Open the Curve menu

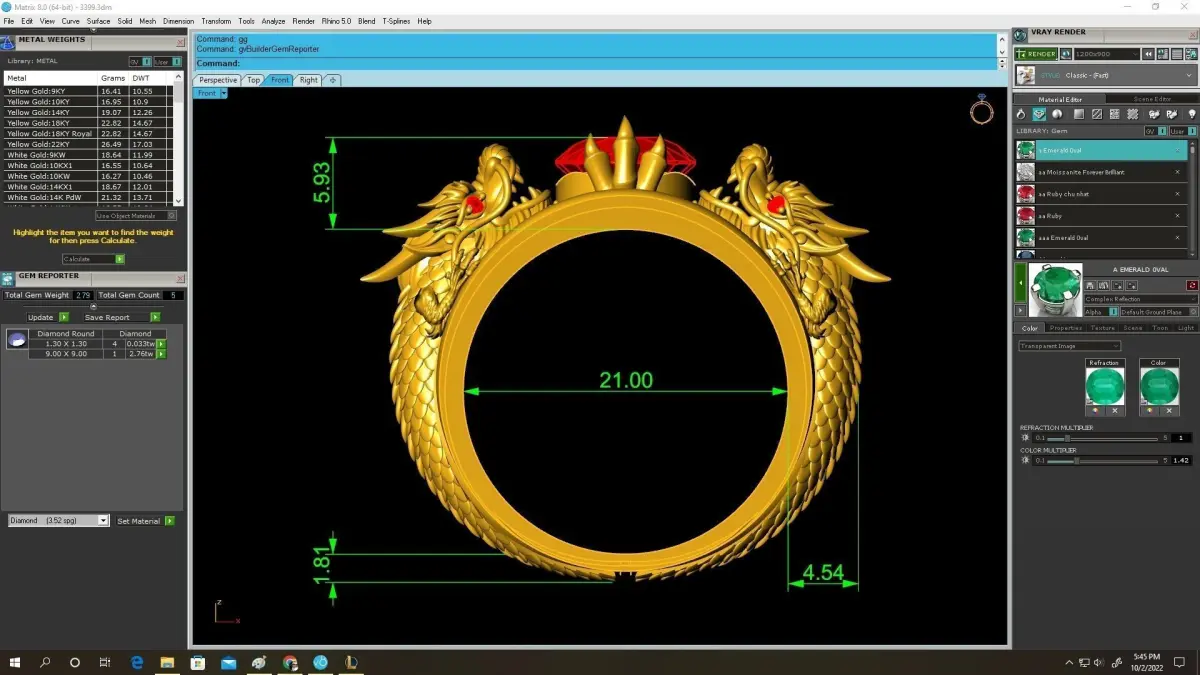[x=70, y=21]
